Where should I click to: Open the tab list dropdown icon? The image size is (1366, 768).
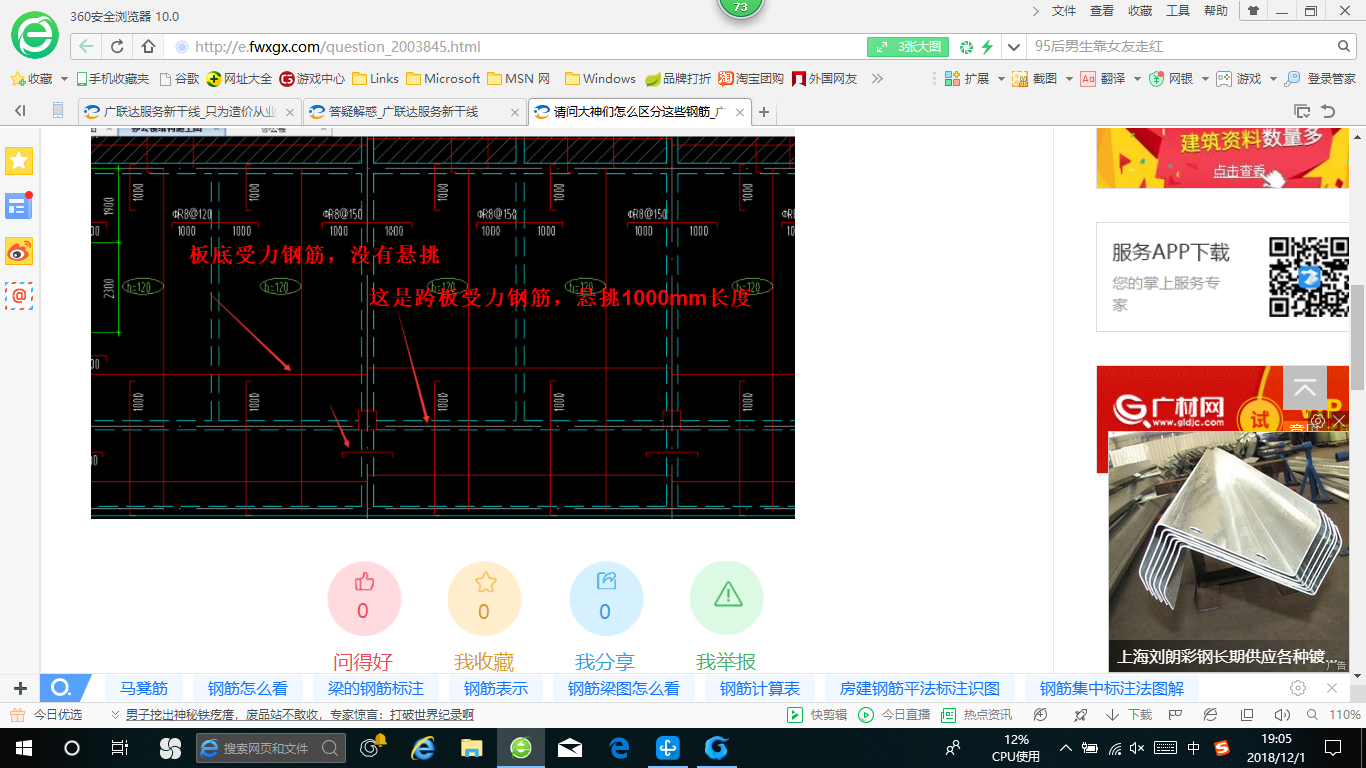1301,111
